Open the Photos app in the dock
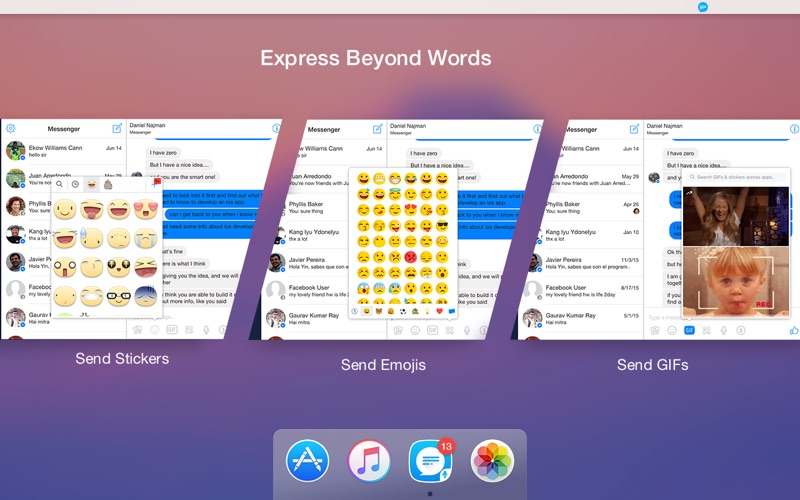Screen dimensions: 800x500 [492, 461]
